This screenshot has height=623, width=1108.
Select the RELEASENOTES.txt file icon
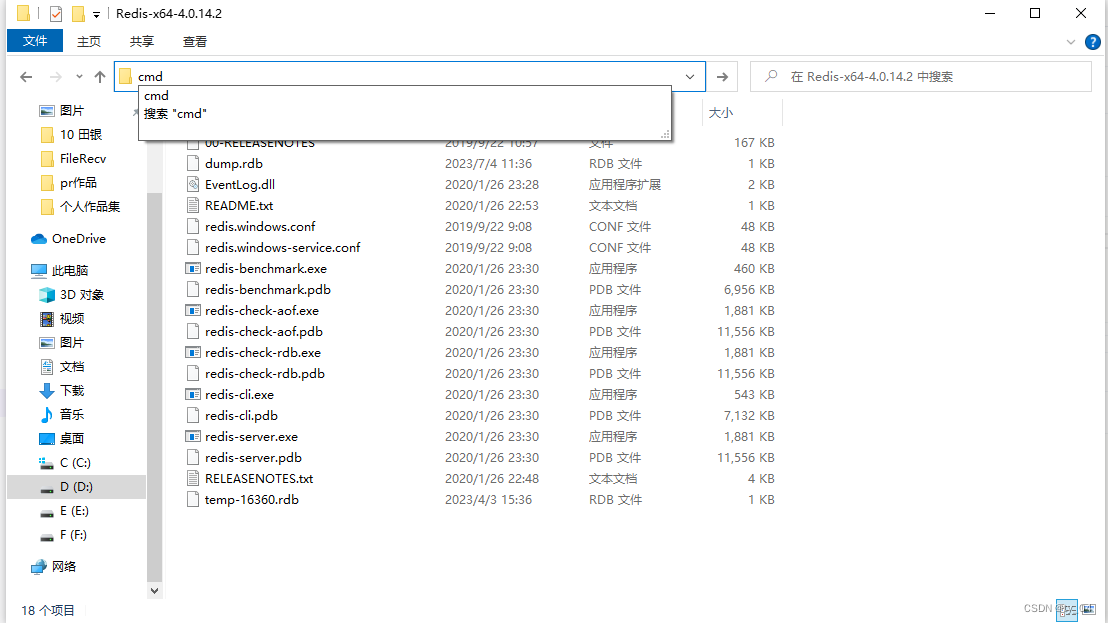[193, 479]
